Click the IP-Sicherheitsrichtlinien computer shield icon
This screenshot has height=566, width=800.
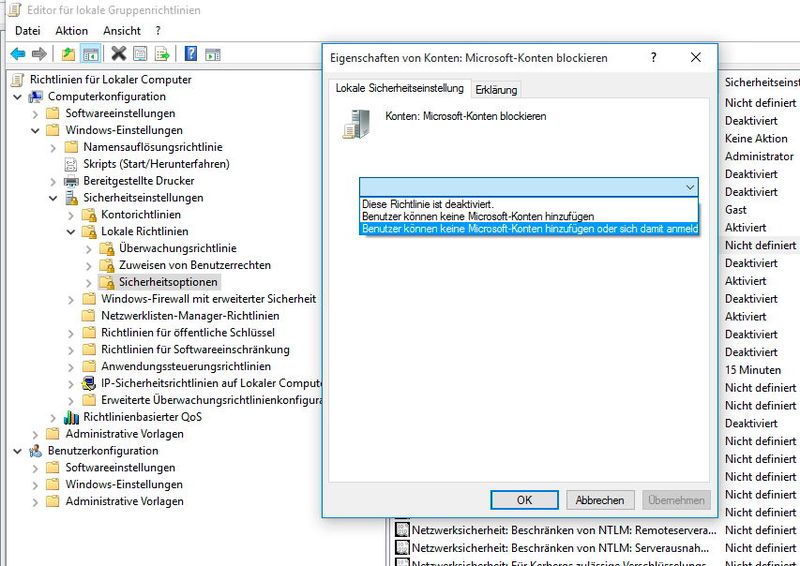(89, 383)
